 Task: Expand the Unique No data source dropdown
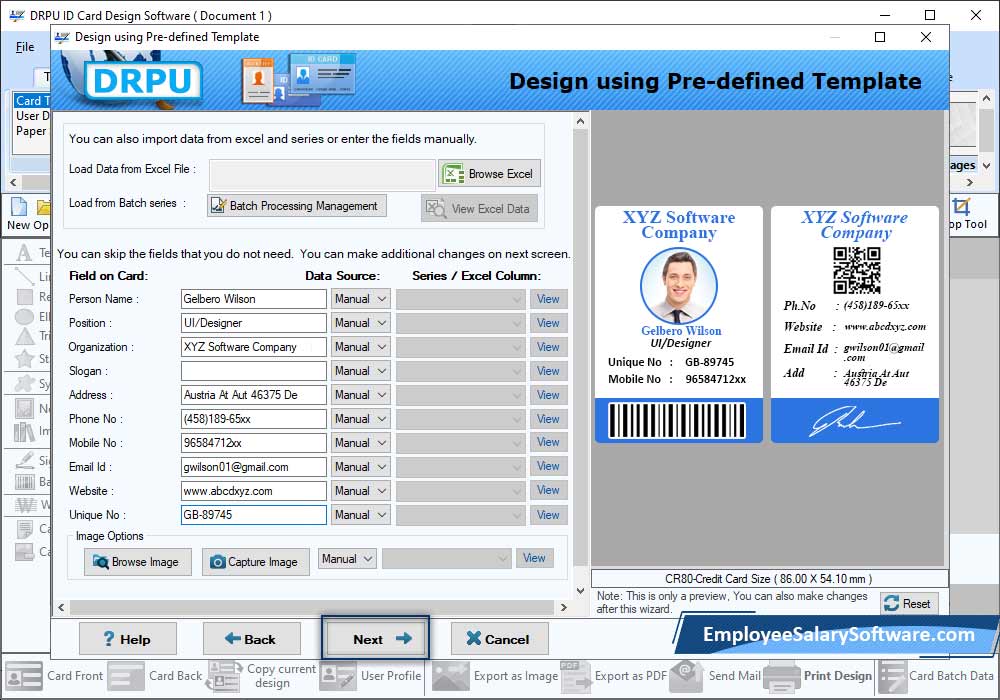360,514
